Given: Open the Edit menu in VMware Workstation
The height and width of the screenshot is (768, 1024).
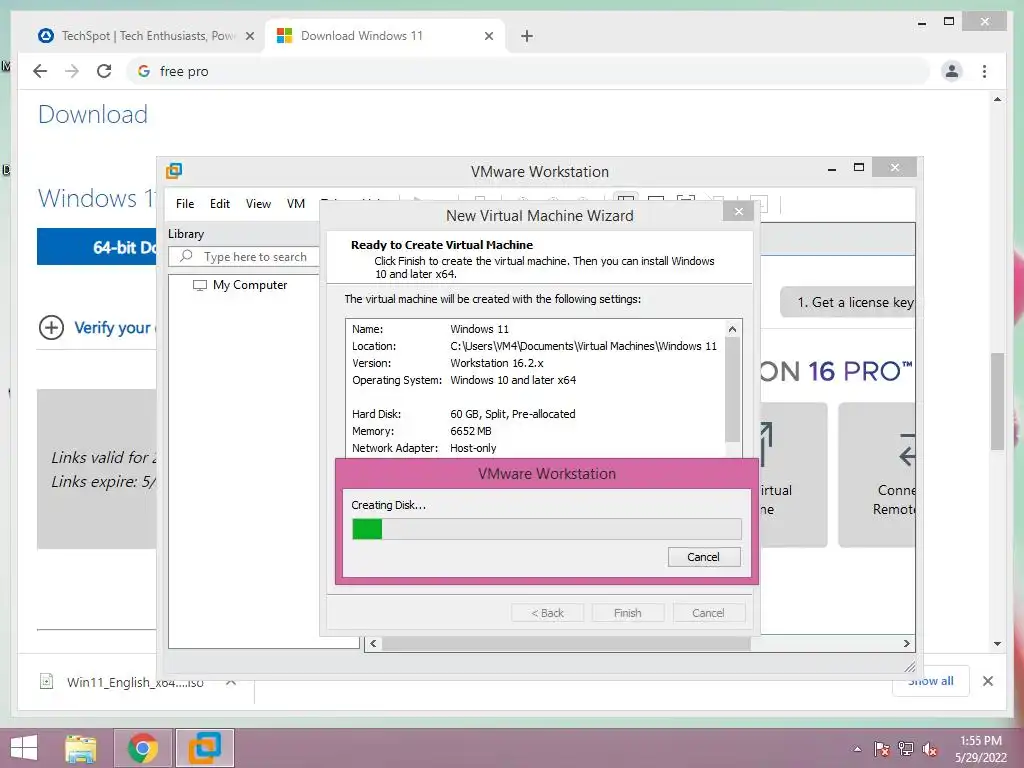Looking at the screenshot, I should (219, 204).
